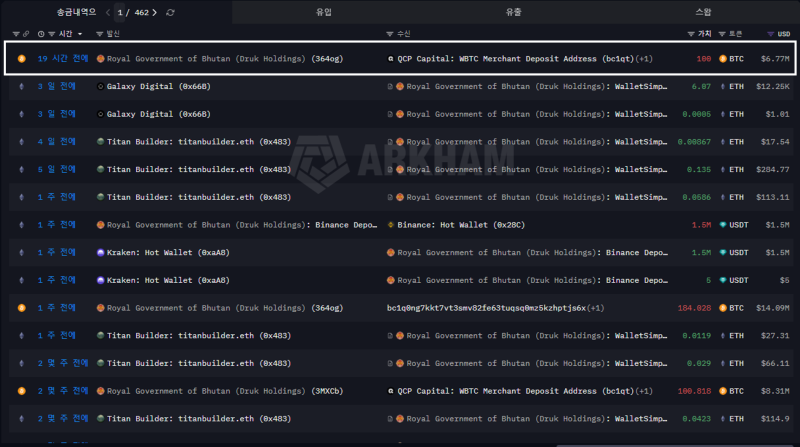The width and height of the screenshot is (800, 447).
Task: Refresh the transfer list with the reload icon
Action: [x=170, y=12]
